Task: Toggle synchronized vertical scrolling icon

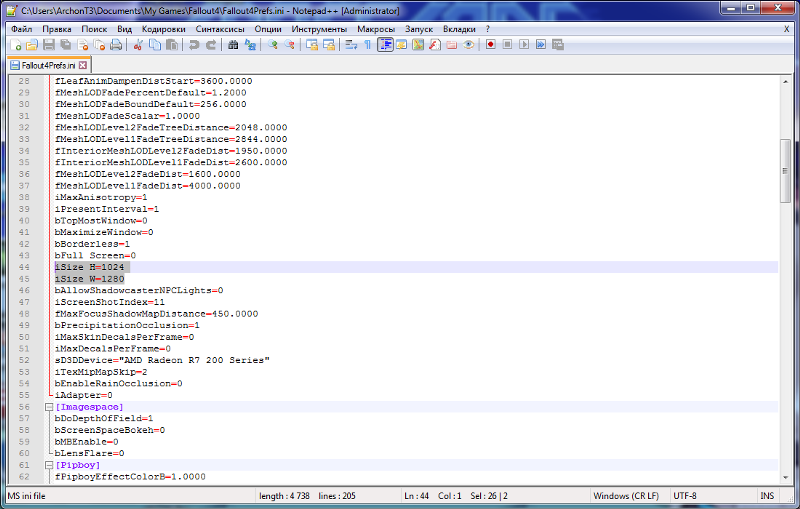Action: 312,45
